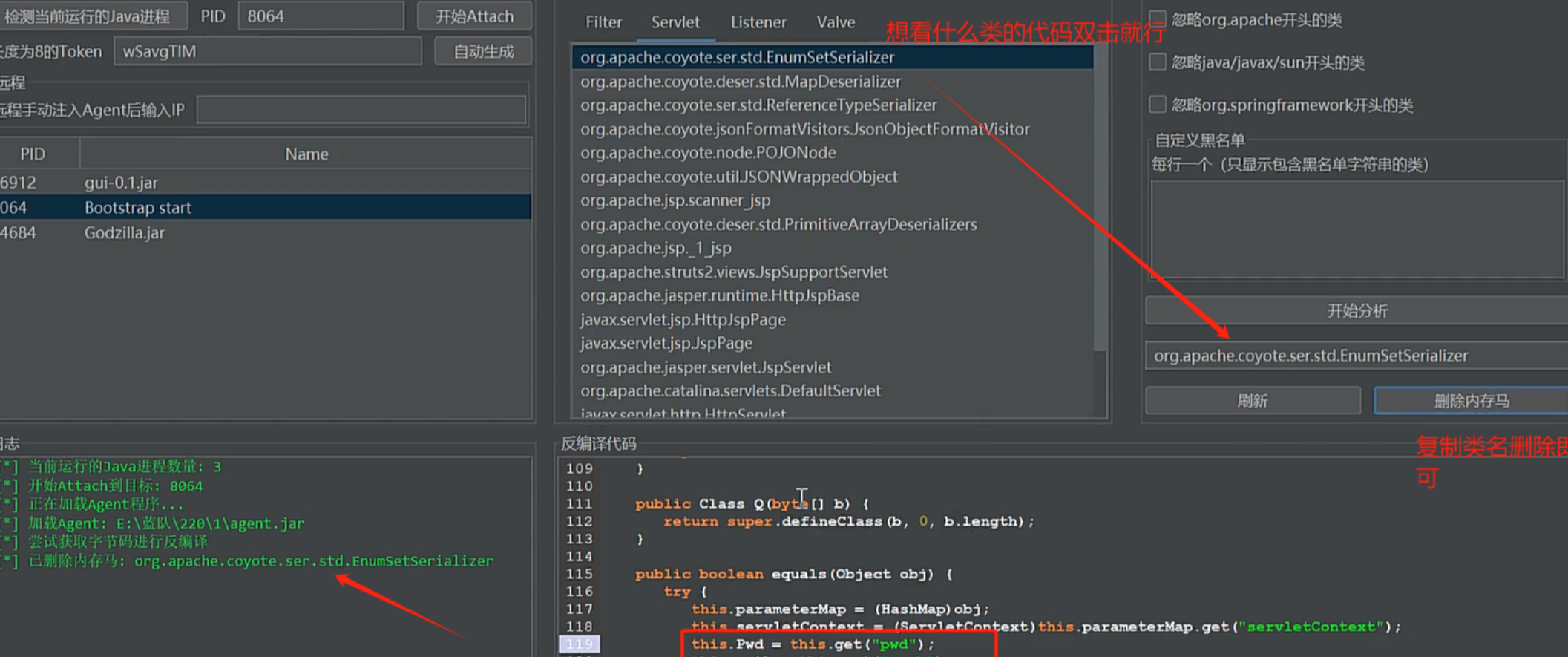This screenshot has width=1568, height=657.
Task: Focus the remote Agent IP input field
Action: (361, 110)
